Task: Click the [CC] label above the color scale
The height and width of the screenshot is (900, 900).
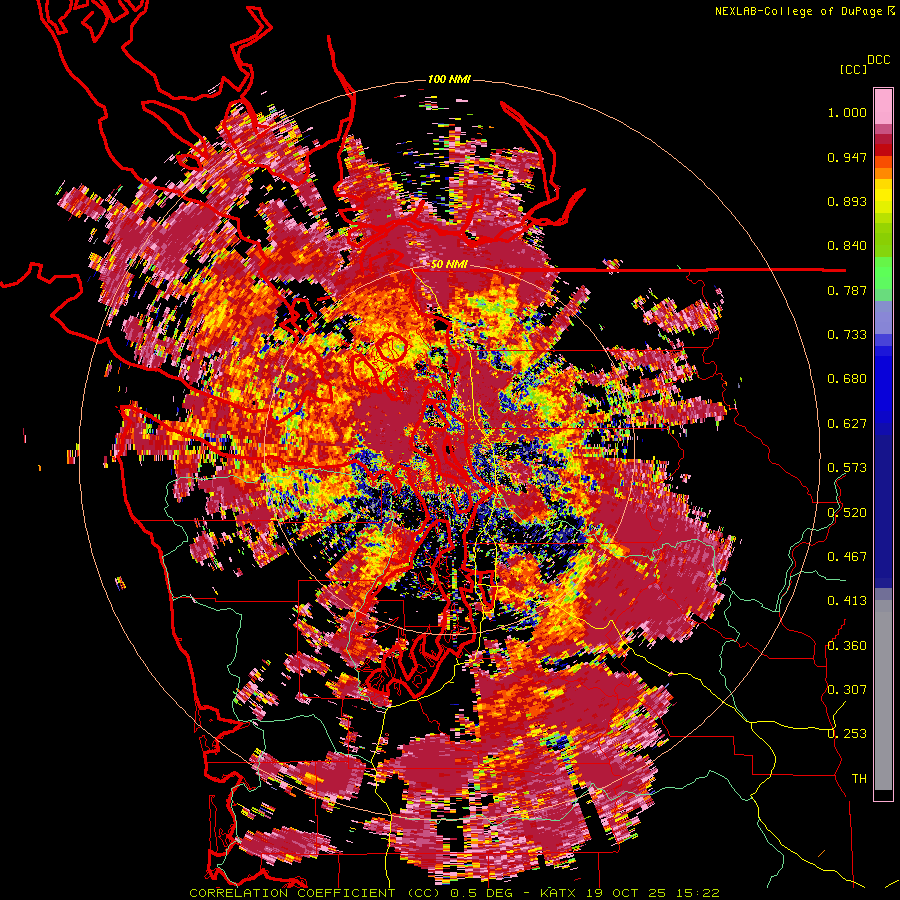Action: point(854,69)
